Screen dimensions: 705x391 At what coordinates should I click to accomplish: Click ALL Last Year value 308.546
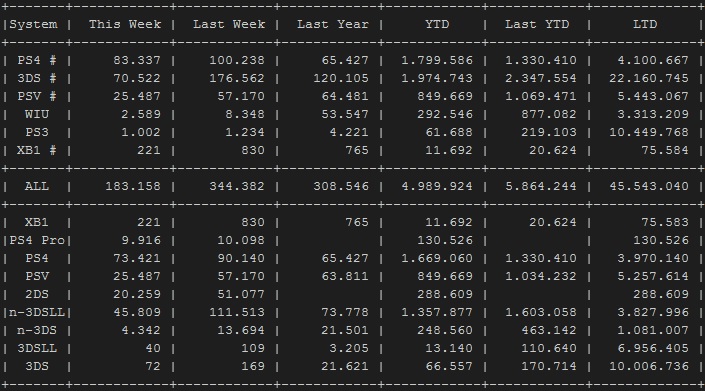(341, 186)
